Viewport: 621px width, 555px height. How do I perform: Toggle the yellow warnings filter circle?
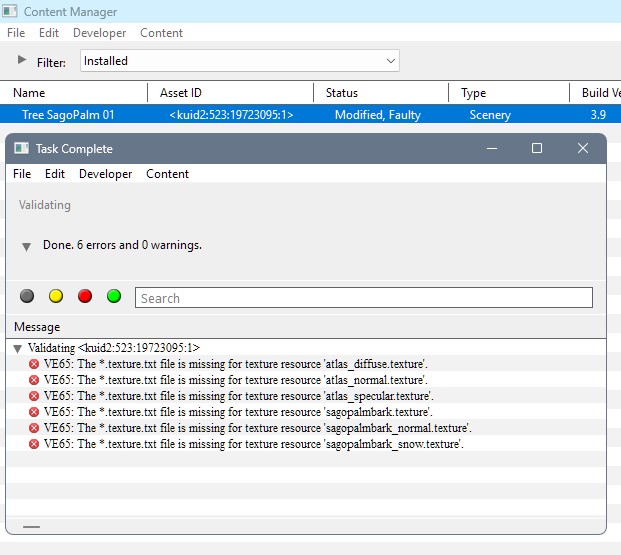[x=56, y=296]
